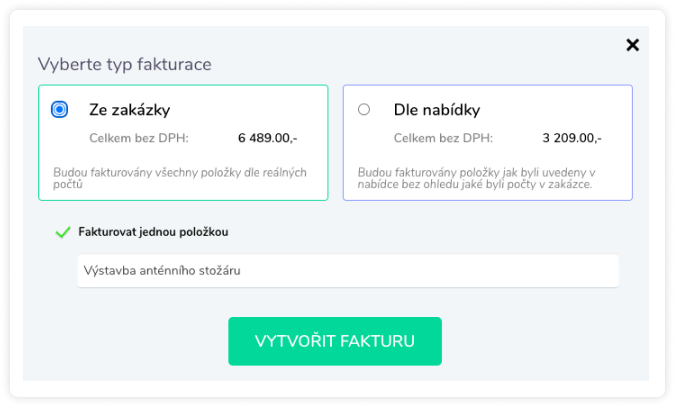Click Celkem bez DPH in Ze zakázky card
Image resolution: width=675 pixels, height=407 pixels.
click(138, 138)
